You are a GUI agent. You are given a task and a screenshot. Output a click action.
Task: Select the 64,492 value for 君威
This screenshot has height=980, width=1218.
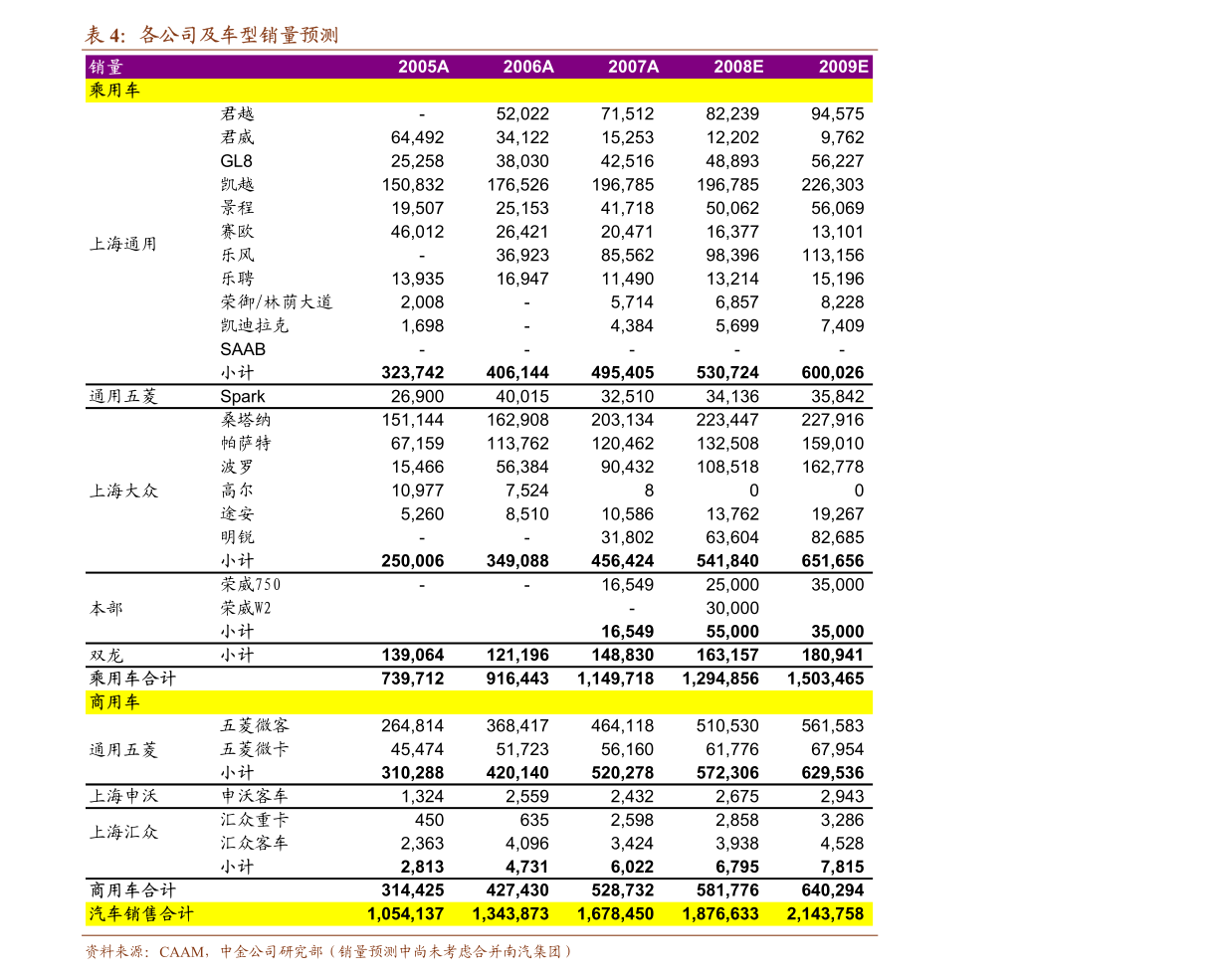(x=418, y=137)
